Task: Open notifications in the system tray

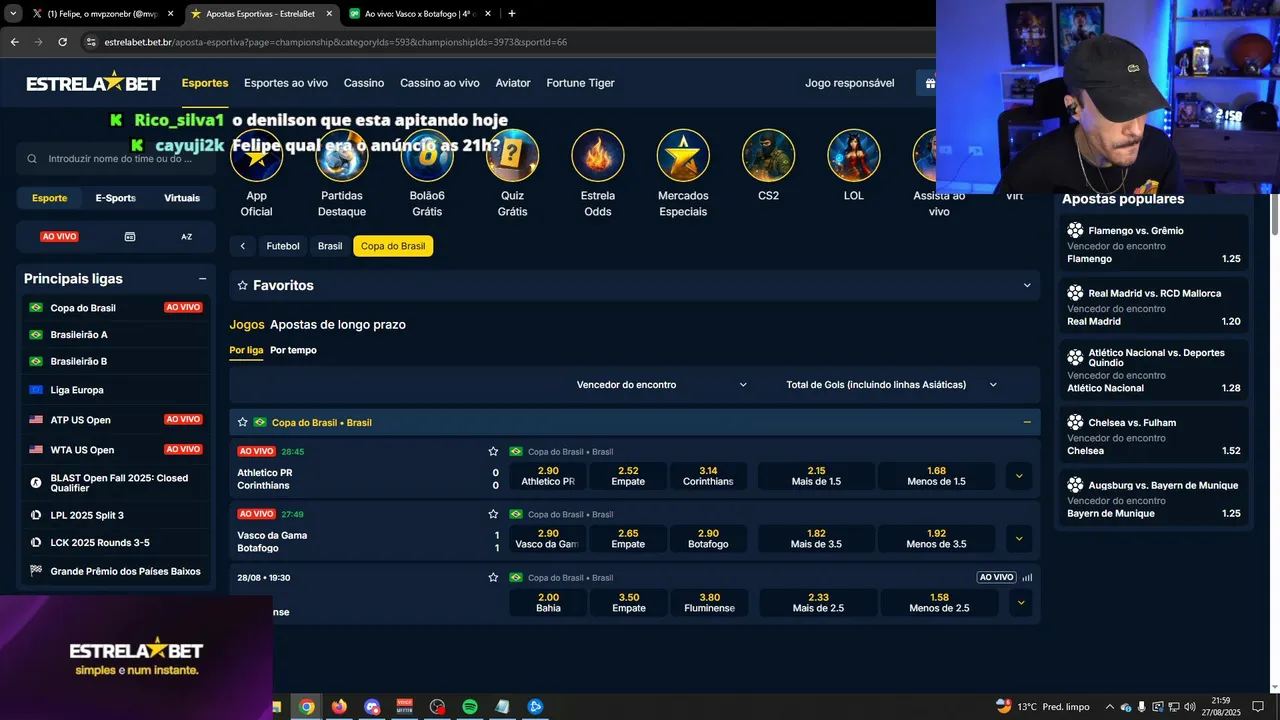Action: 1258,707
